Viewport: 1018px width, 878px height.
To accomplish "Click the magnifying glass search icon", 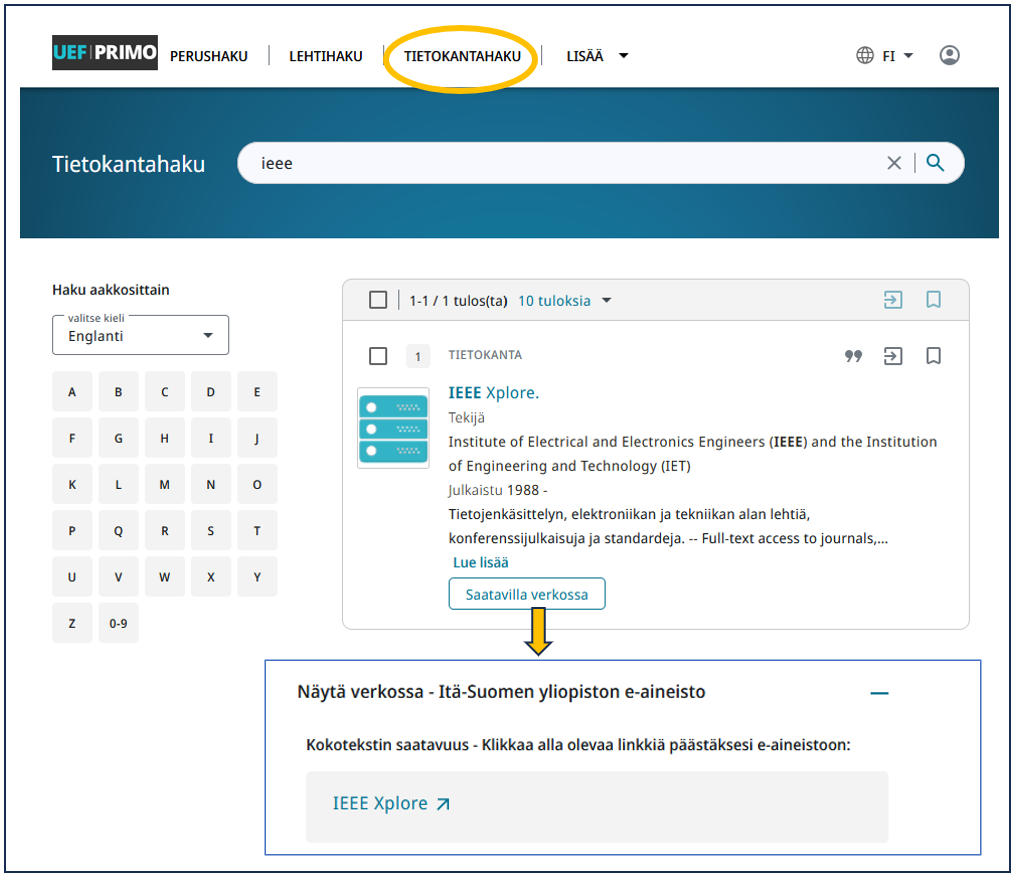I will click(935, 162).
